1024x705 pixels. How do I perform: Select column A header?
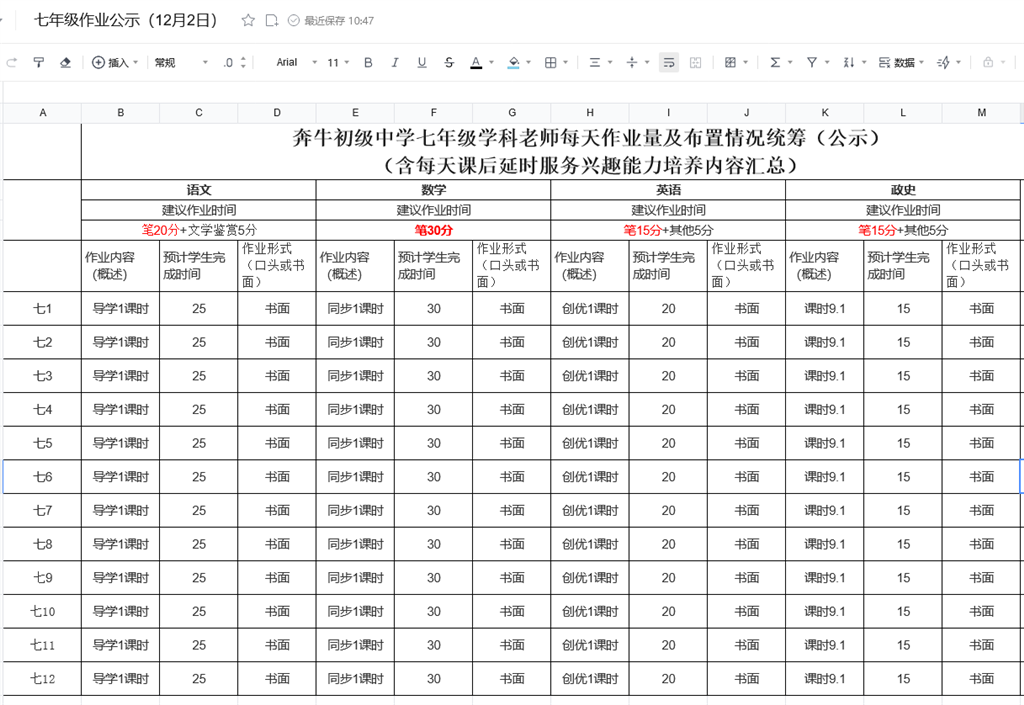click(x=42, y=113)
